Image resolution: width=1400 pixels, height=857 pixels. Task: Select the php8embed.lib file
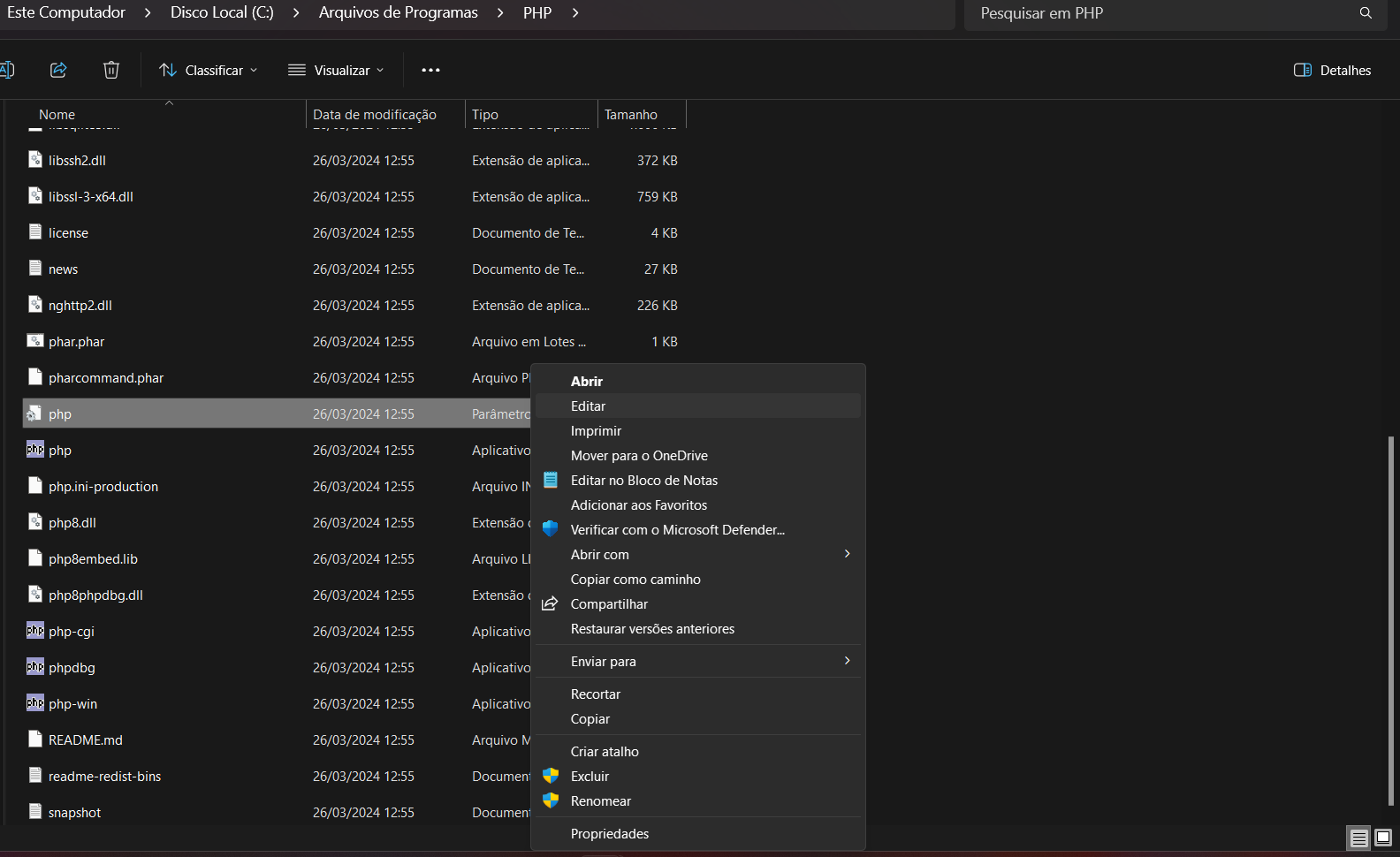[x=93, y=558]
